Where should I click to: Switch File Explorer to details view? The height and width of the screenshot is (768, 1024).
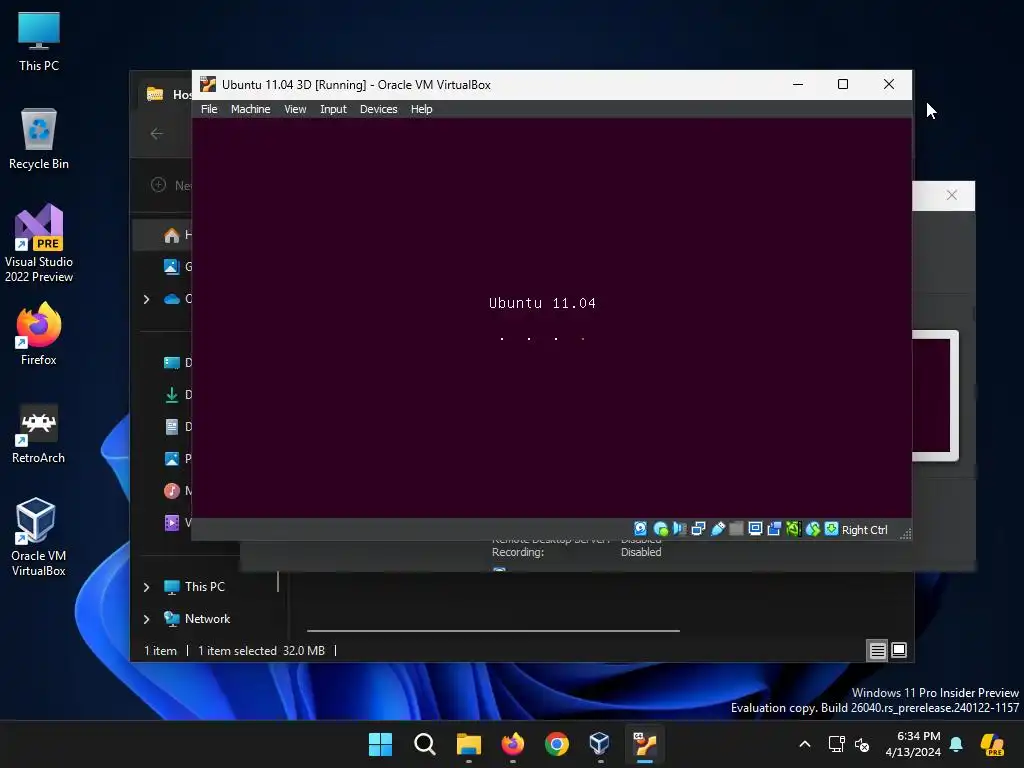point(877,650)
